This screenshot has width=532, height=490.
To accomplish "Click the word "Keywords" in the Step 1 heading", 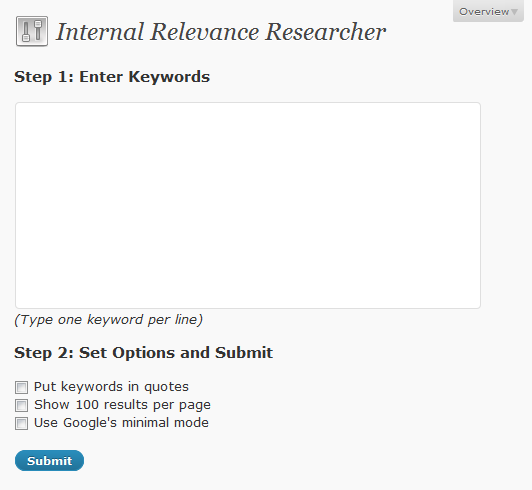I will click(x=169, y=77).
